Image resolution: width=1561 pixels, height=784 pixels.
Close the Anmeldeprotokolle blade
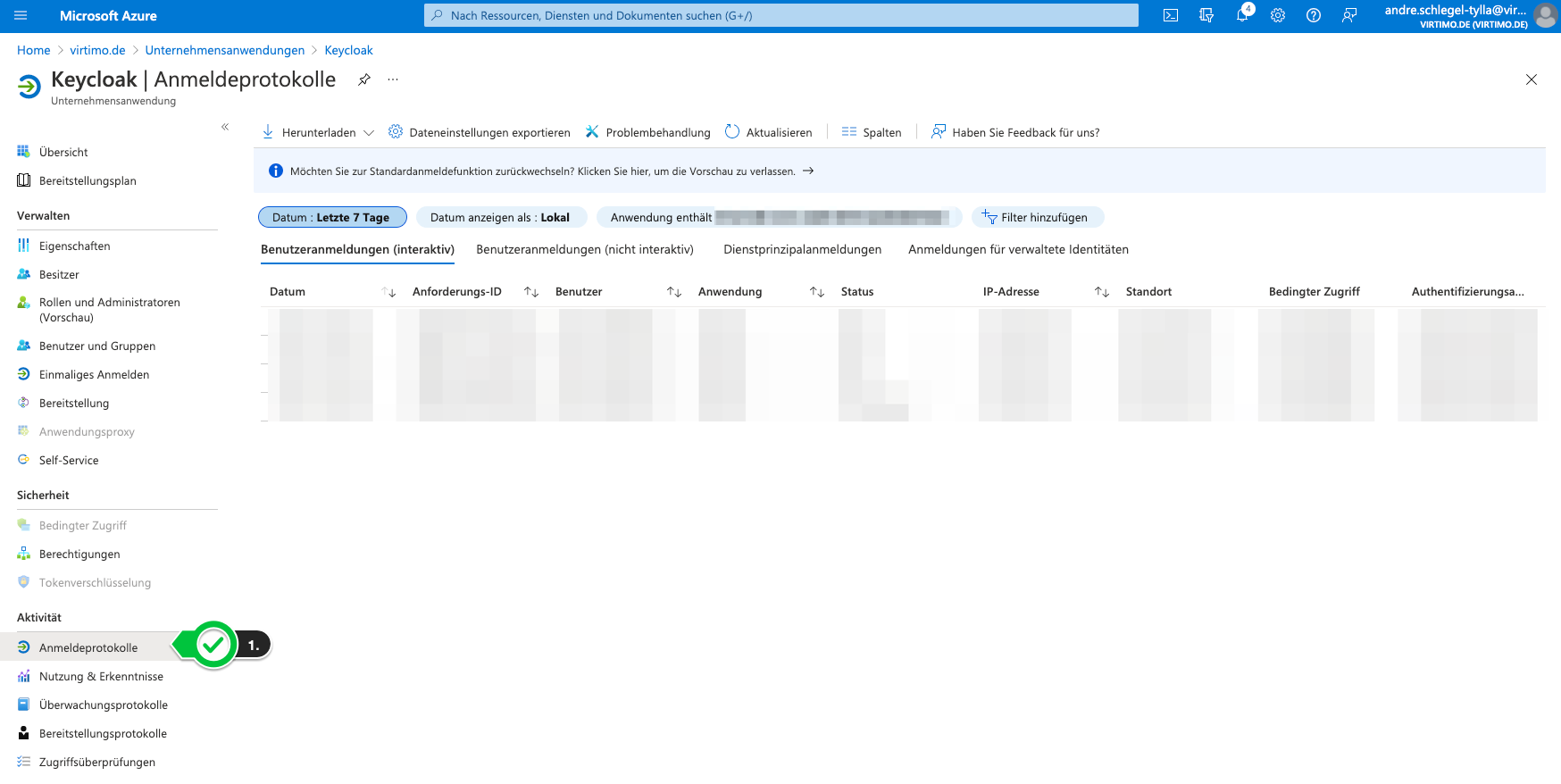click(x=1532, y=79)
